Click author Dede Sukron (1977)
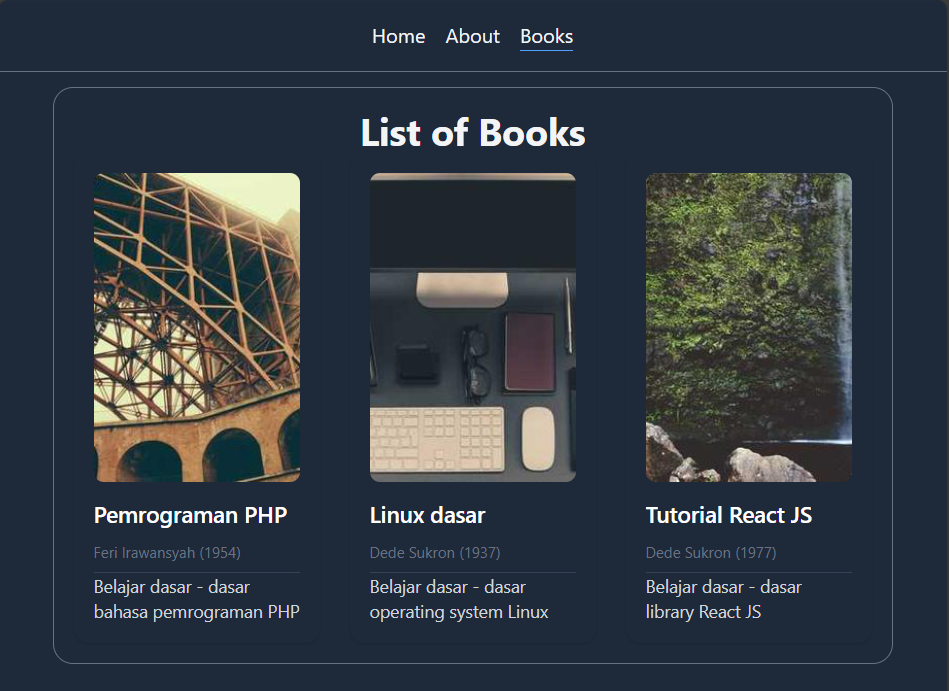 711,552
